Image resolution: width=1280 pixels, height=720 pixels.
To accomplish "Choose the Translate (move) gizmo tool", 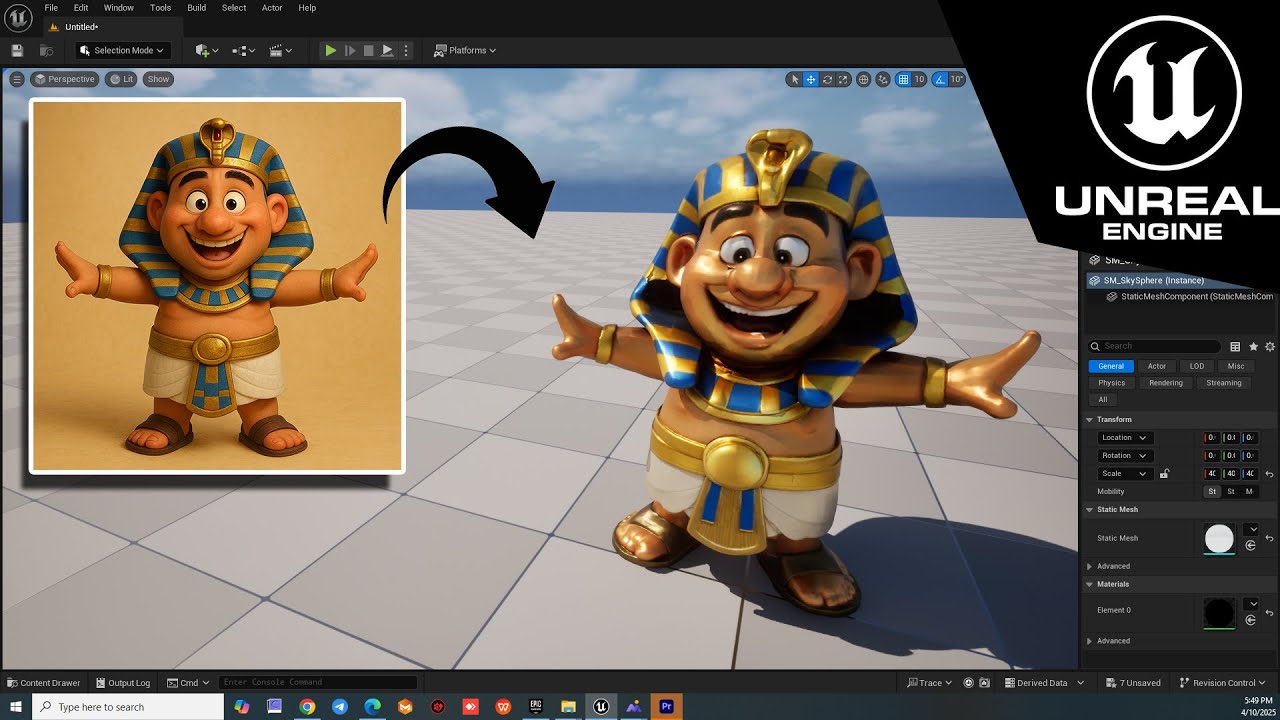I will coord(811,79).
